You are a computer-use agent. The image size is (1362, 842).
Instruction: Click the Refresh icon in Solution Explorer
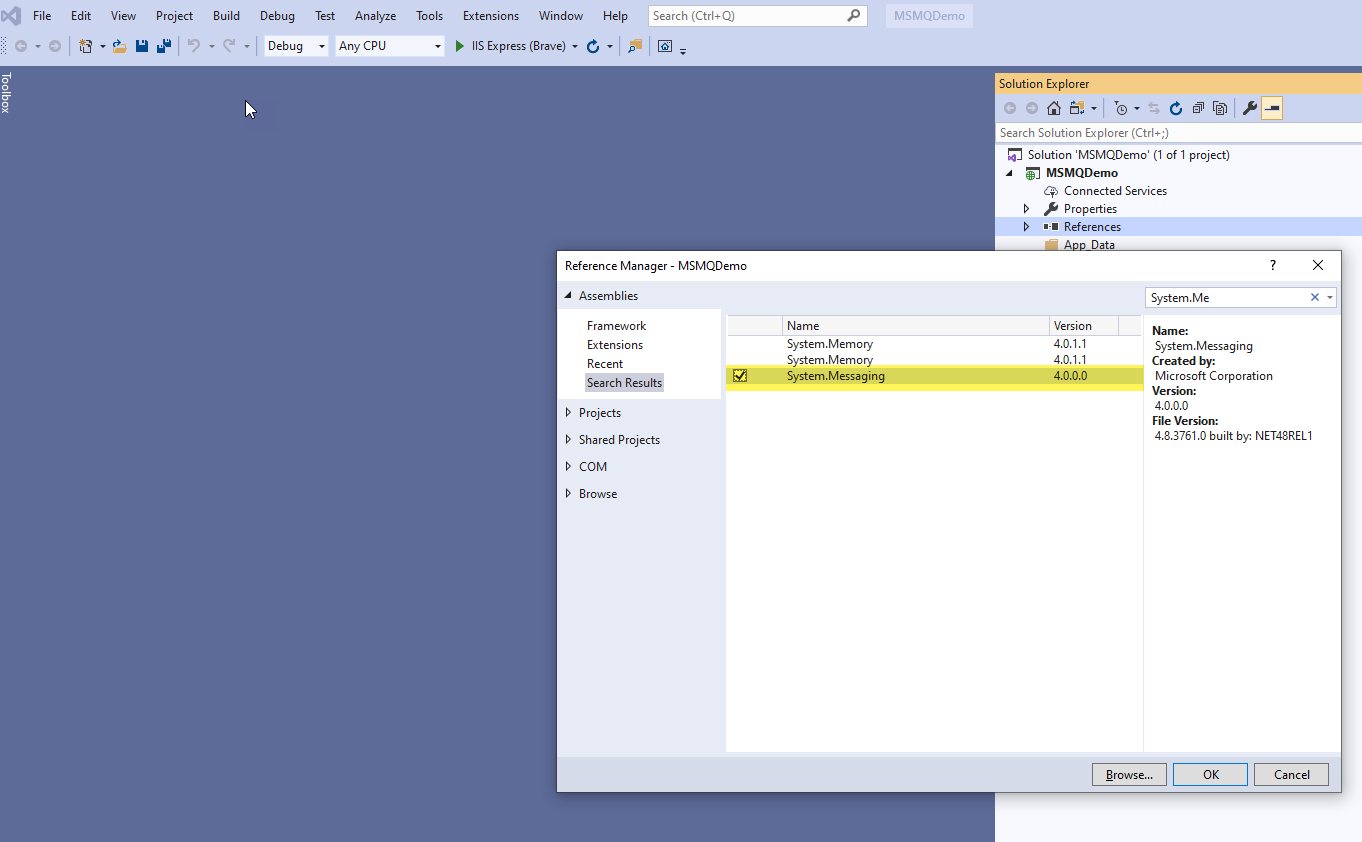tap(1175, 107)
